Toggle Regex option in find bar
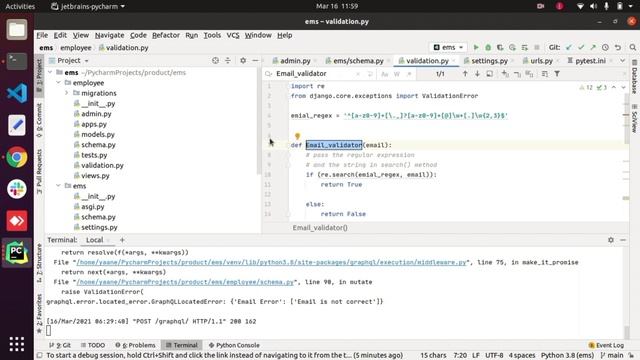This screenshot has width=640, height=360. 409,74
